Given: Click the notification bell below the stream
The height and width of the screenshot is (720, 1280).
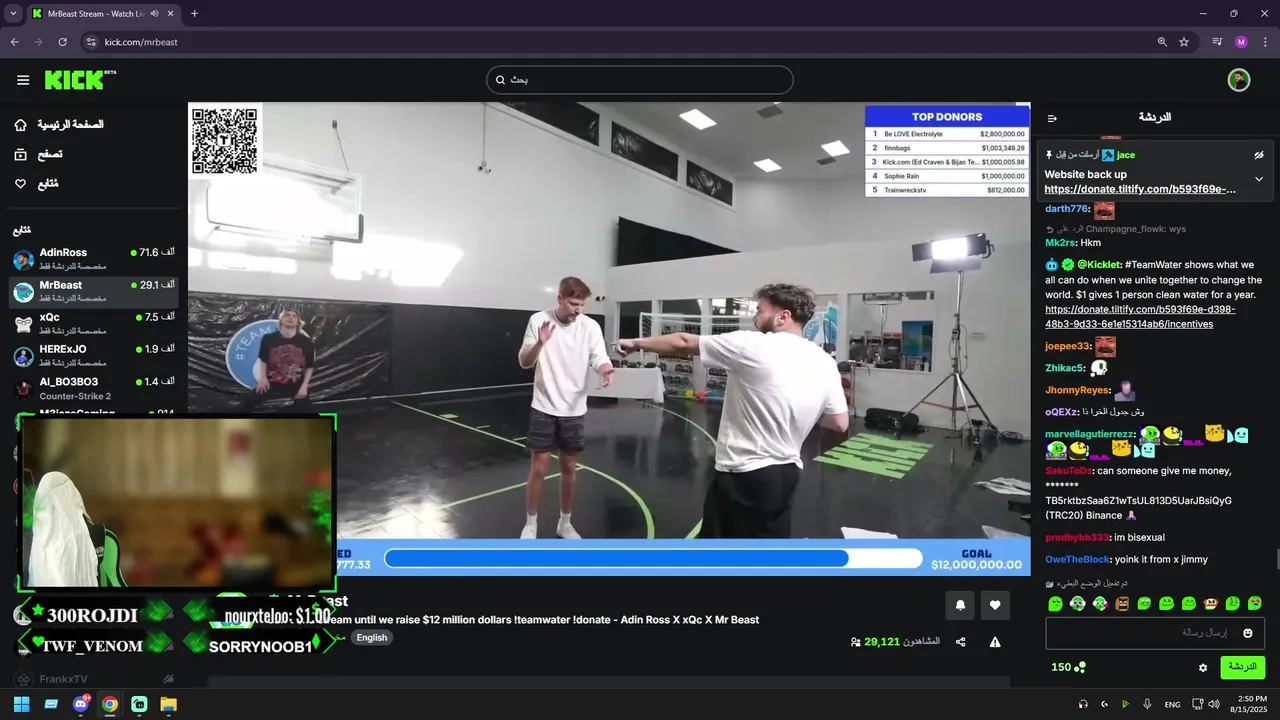Looking at the screenshot, I should 961,605.
